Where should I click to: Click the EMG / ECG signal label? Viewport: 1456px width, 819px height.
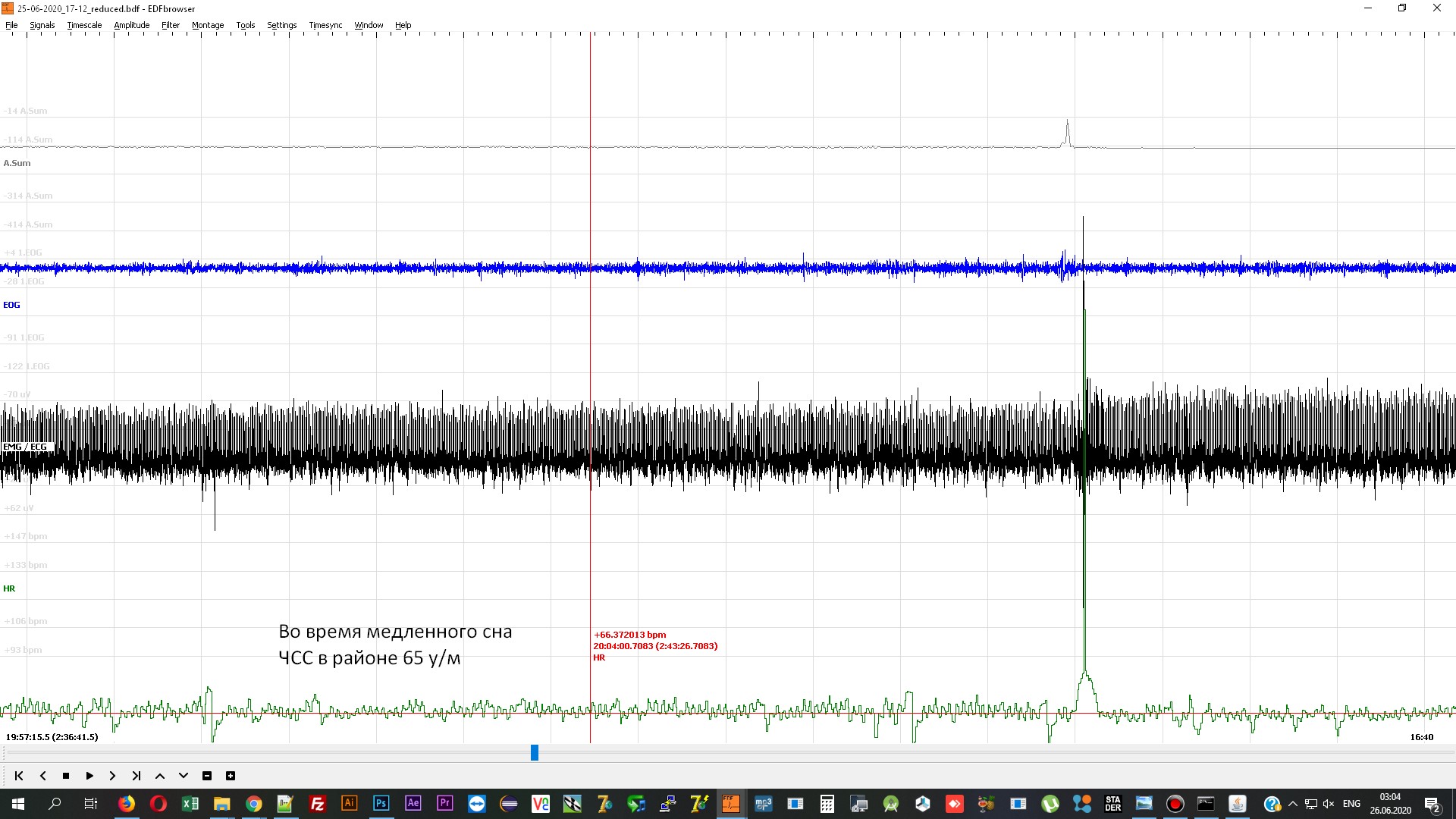(25, 447)
